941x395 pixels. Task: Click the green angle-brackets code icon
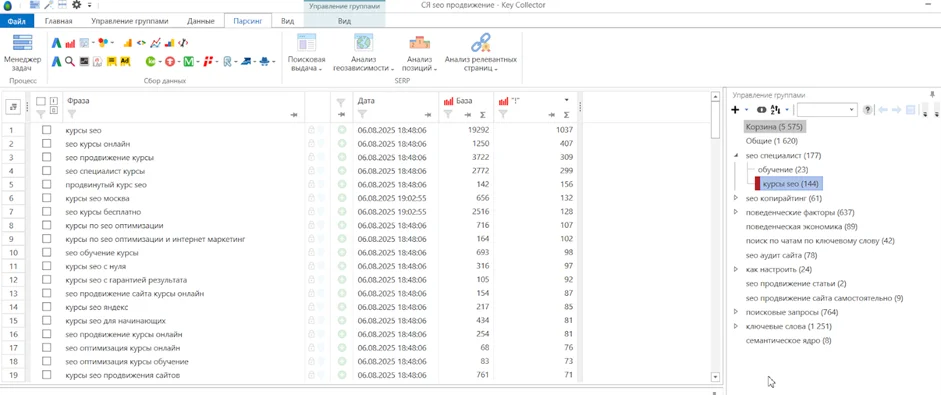coord(141,43)
